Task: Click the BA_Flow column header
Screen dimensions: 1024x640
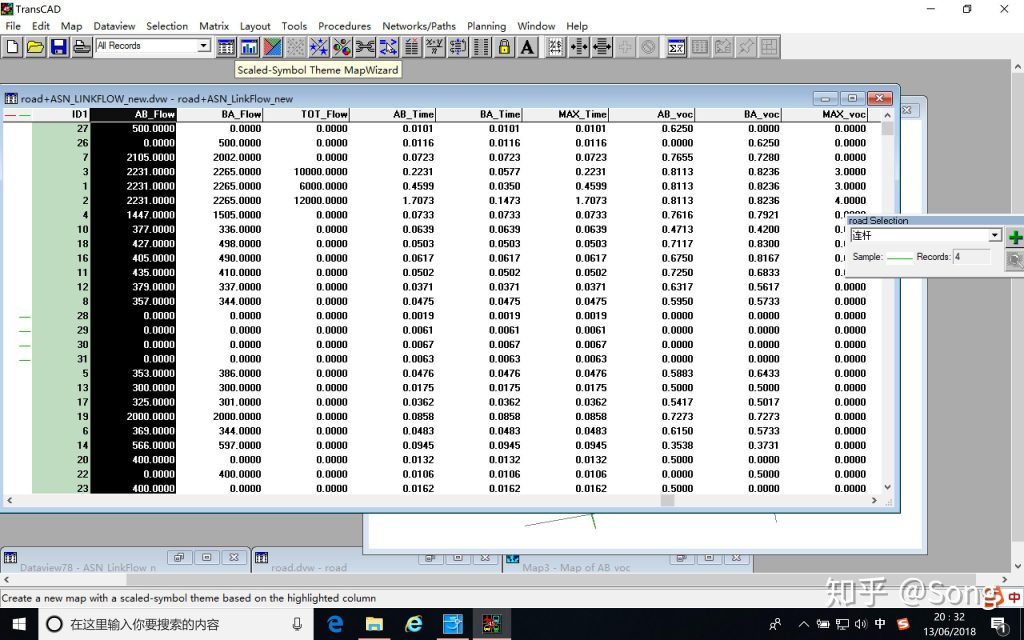Action: [219, 114]
